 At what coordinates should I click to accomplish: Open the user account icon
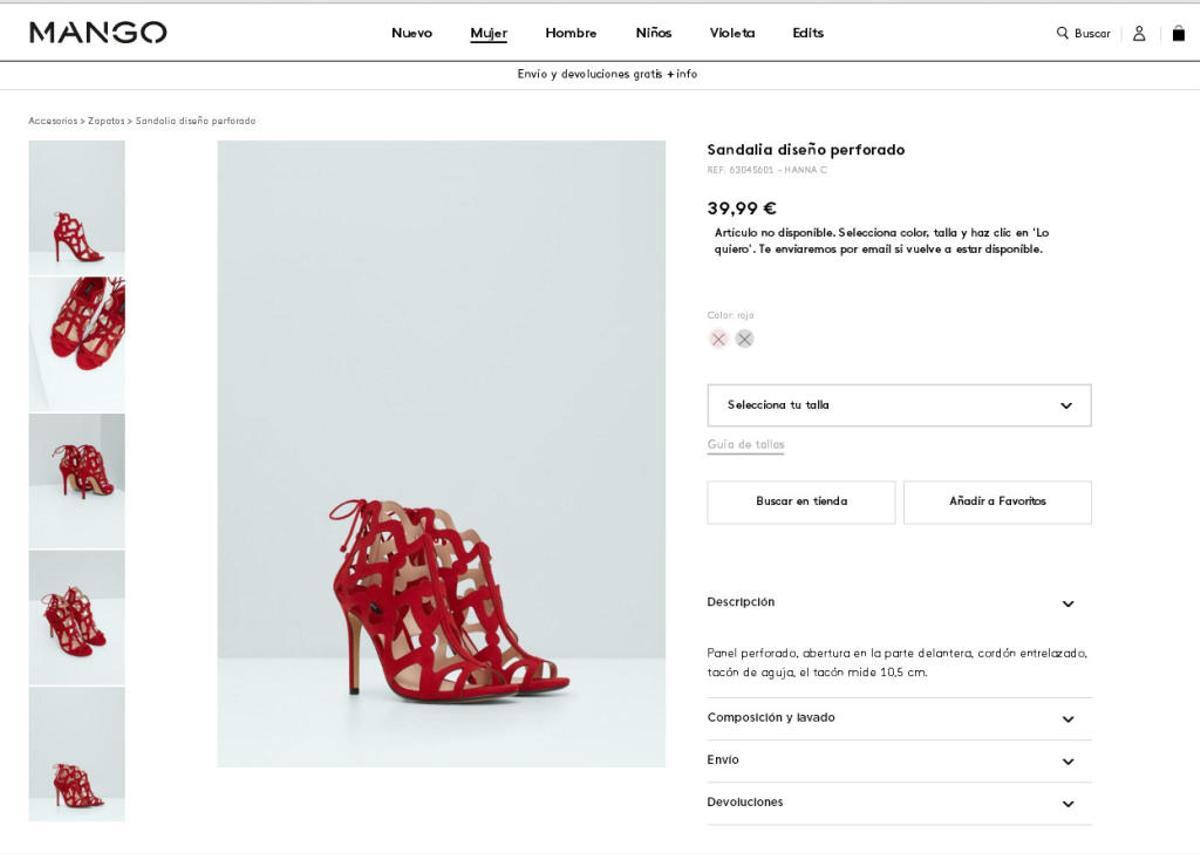[1137, 33]
